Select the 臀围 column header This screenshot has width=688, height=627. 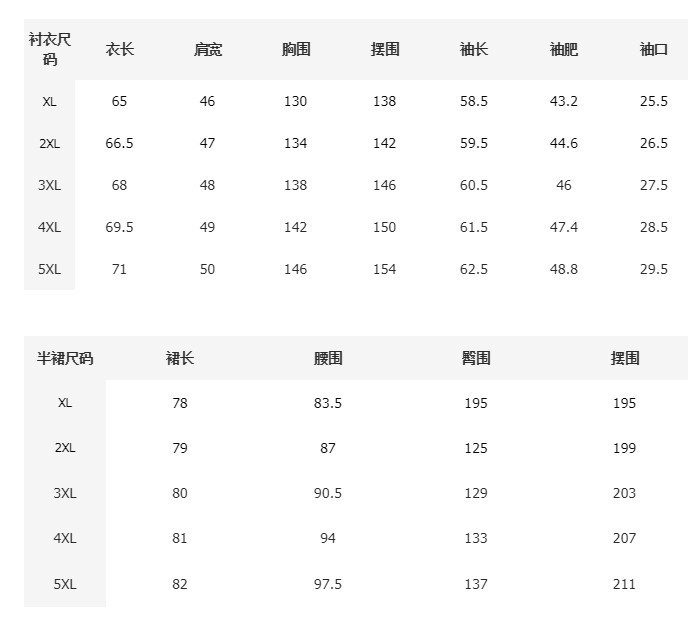pyautogui.click(x=476, y=358)
